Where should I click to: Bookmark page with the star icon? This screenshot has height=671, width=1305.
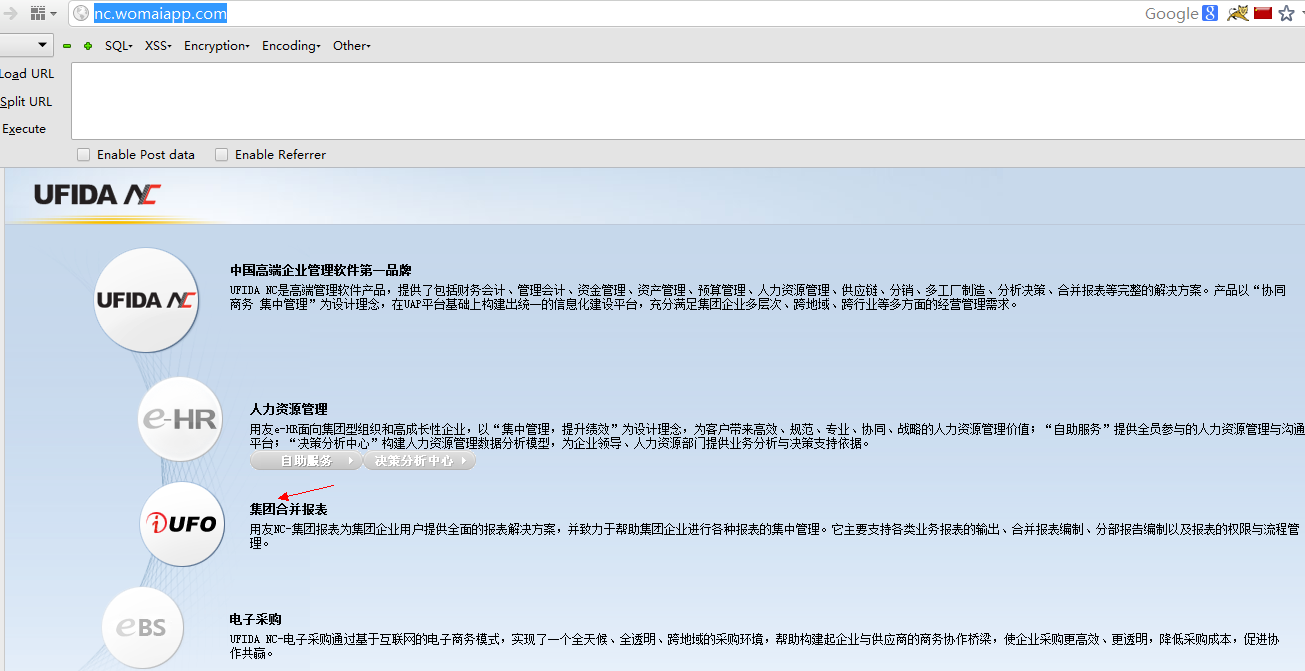pyautogui.click(x=1286, y=13)
